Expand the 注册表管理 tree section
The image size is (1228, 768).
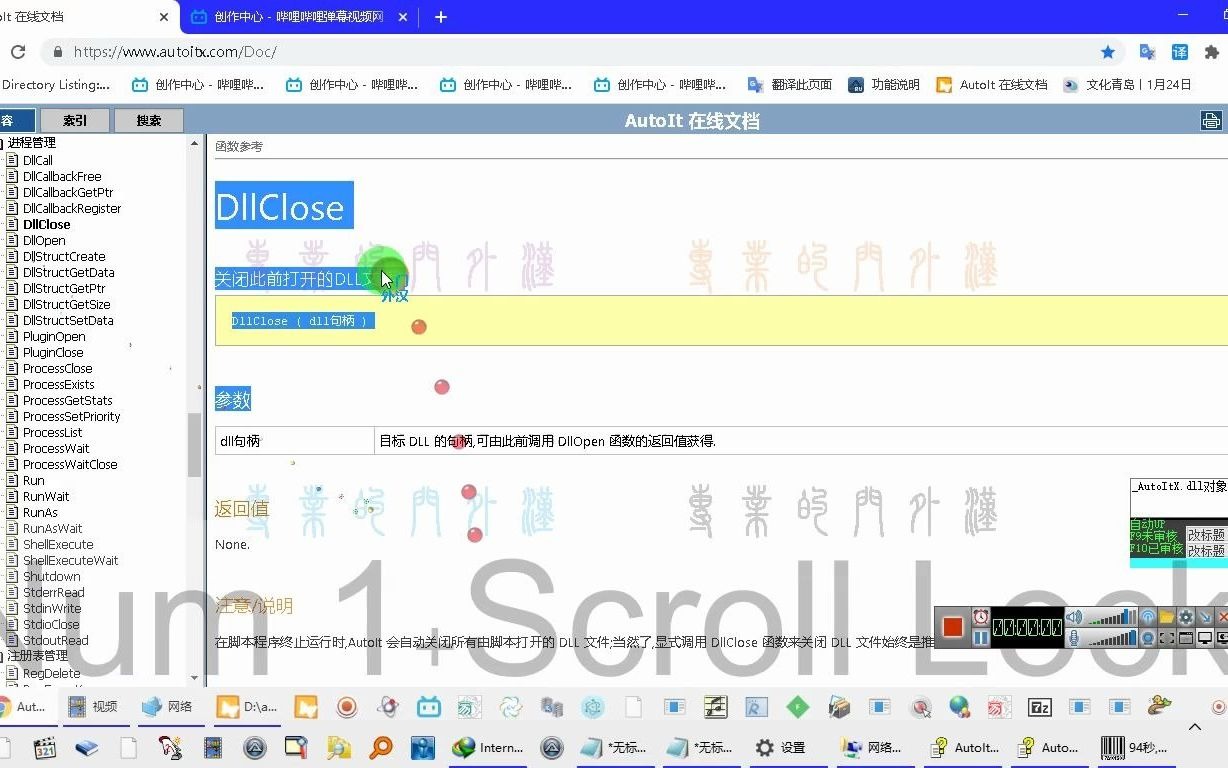coord(2,656)
